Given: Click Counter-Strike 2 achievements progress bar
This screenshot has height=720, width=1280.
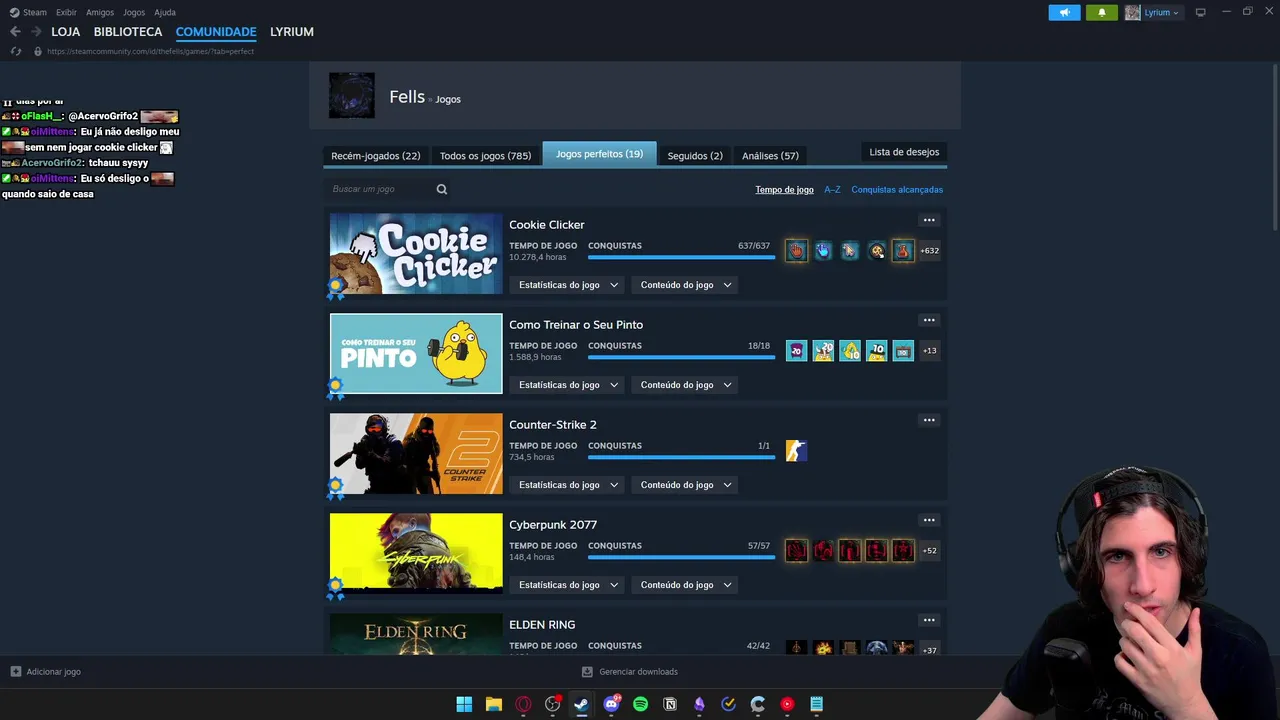Looking at the screenshot, I should click(681, 457).
